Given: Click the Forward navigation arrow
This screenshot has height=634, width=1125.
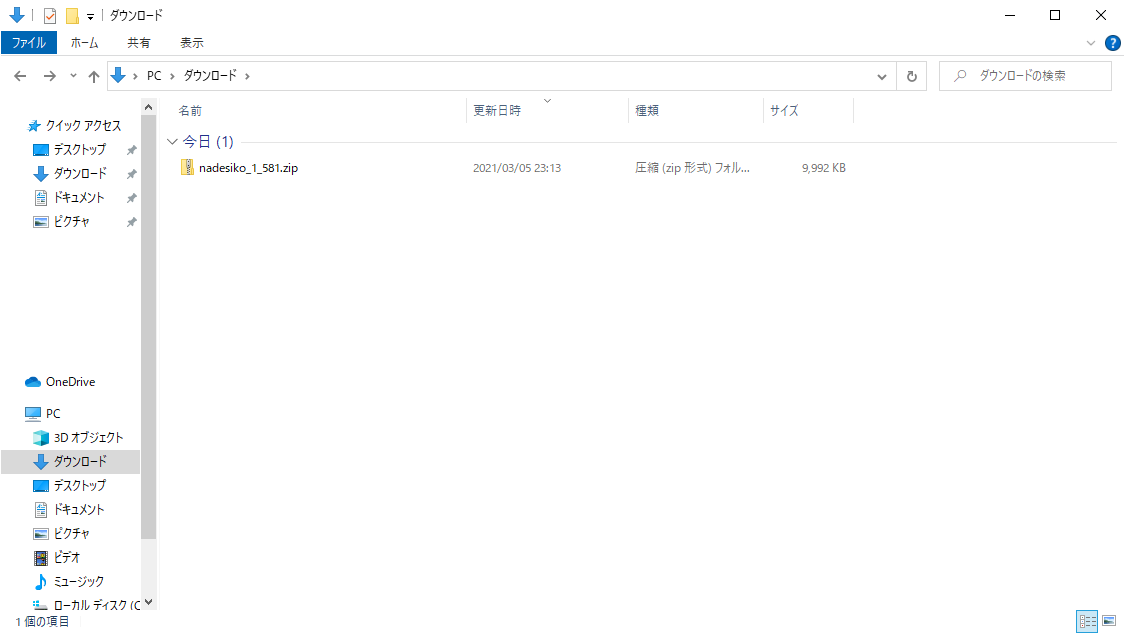Looking at the screenshot, I should [50, 76].
